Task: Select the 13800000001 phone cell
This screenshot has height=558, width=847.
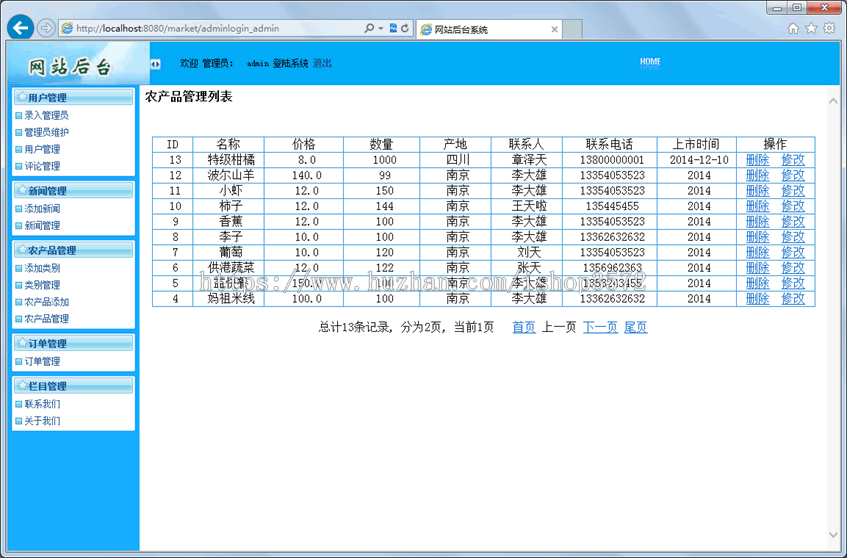Action: tap(609, 160)
